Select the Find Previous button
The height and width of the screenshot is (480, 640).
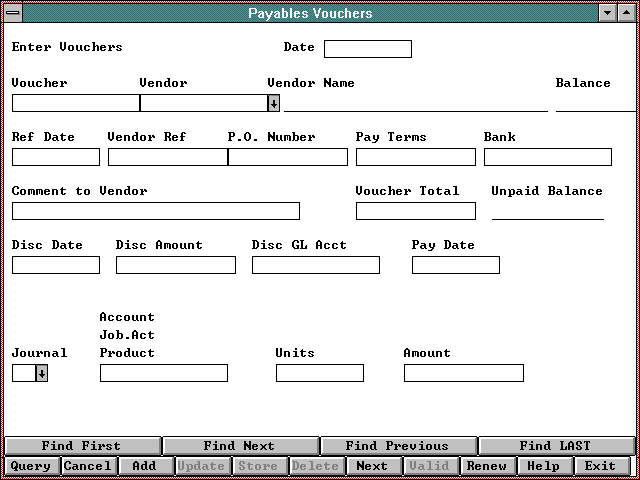click(397, 446)
